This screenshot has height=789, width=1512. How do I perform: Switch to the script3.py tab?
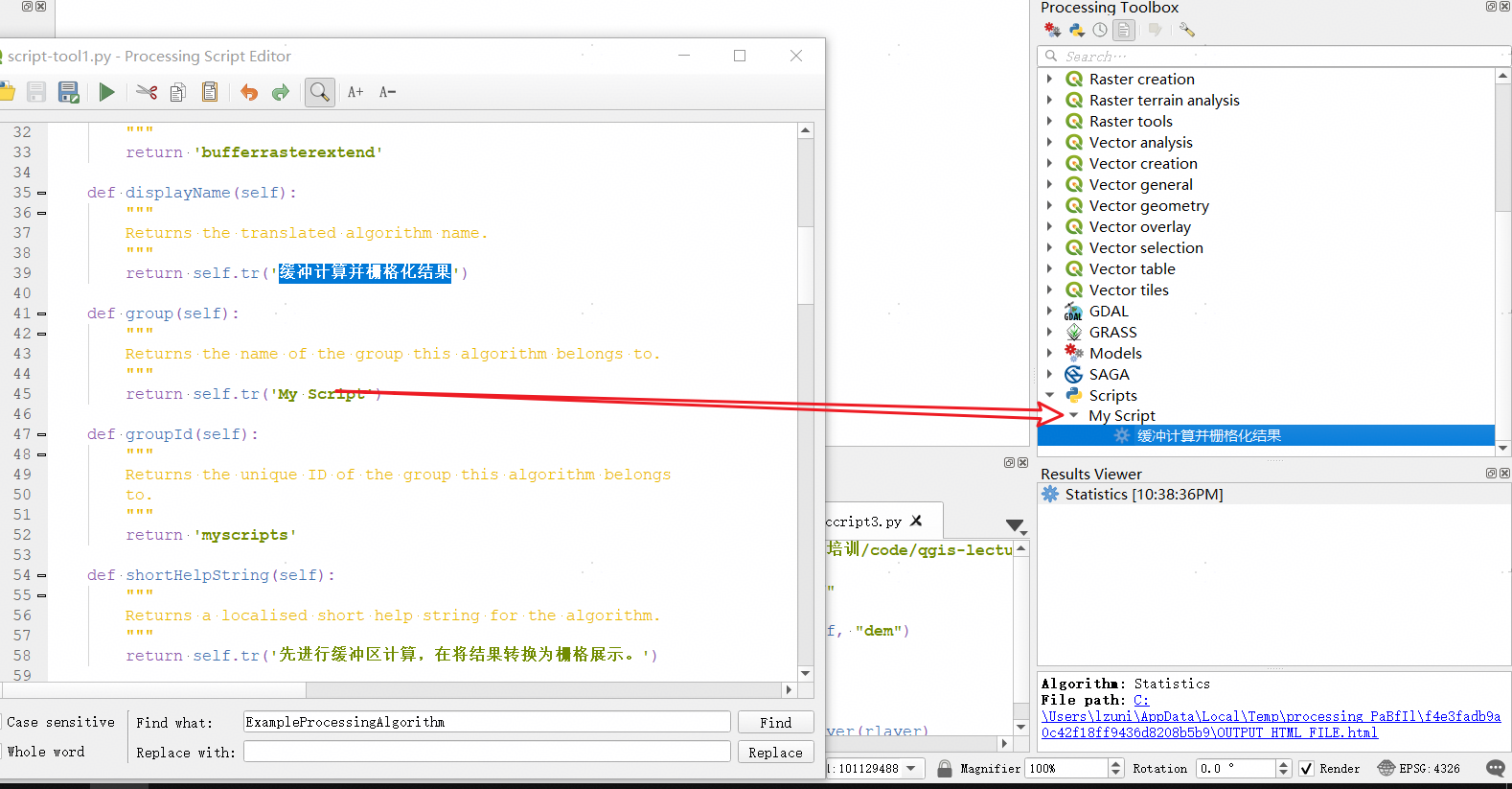pos(864,522)
